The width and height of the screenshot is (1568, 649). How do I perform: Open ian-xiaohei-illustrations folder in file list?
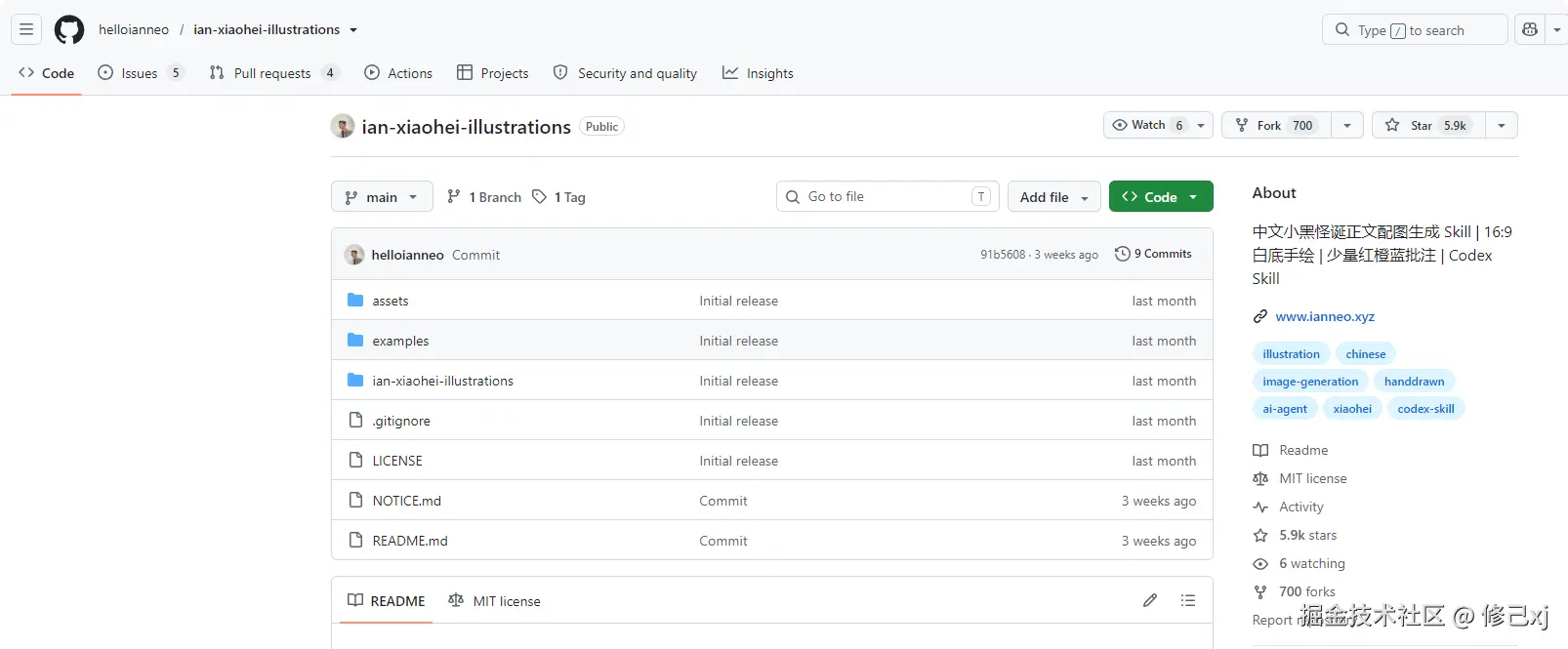tap(443, 381)
